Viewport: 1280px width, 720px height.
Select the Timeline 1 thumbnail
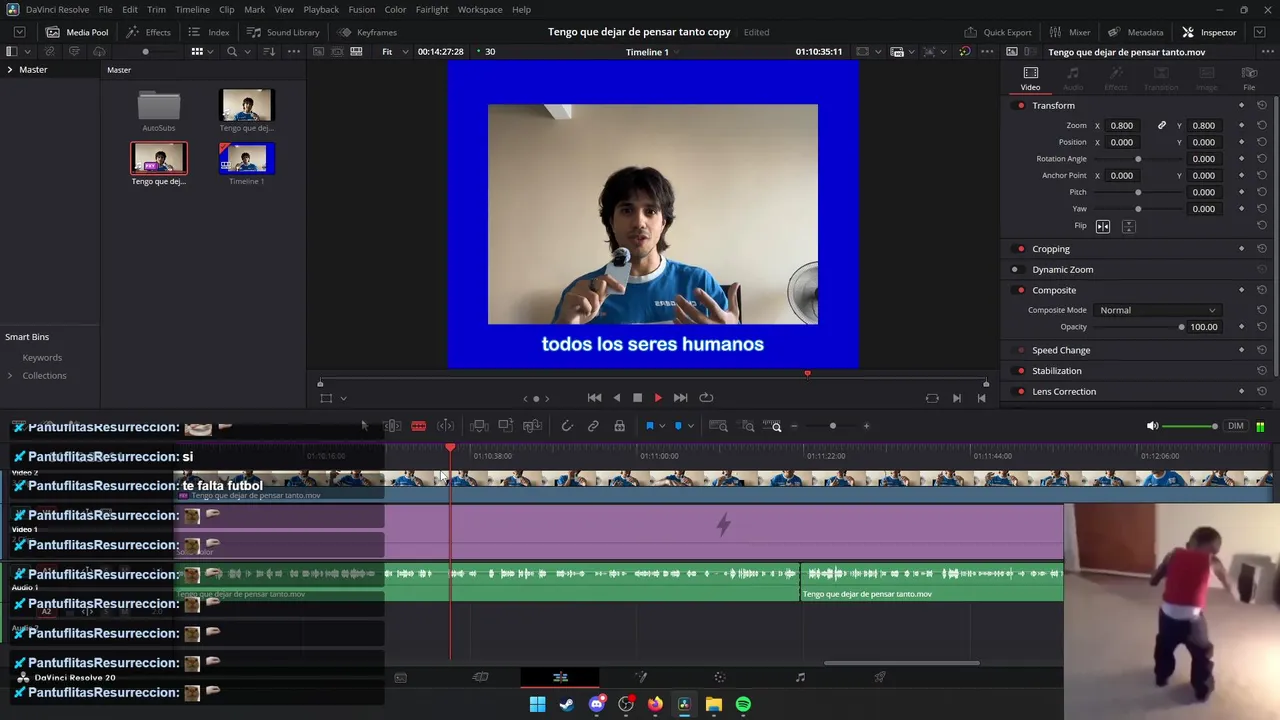coord(247,158)
